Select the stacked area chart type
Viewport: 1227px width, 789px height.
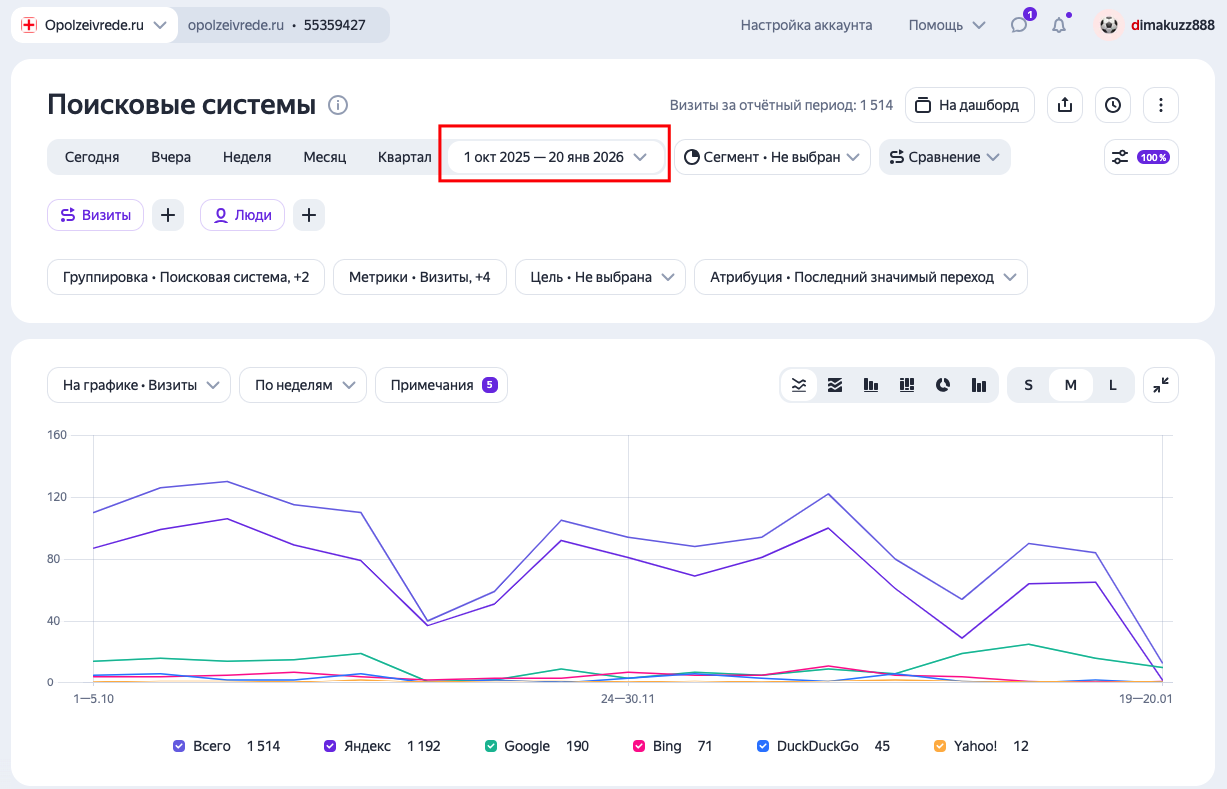pyautogui.click(x=835, y=385)
